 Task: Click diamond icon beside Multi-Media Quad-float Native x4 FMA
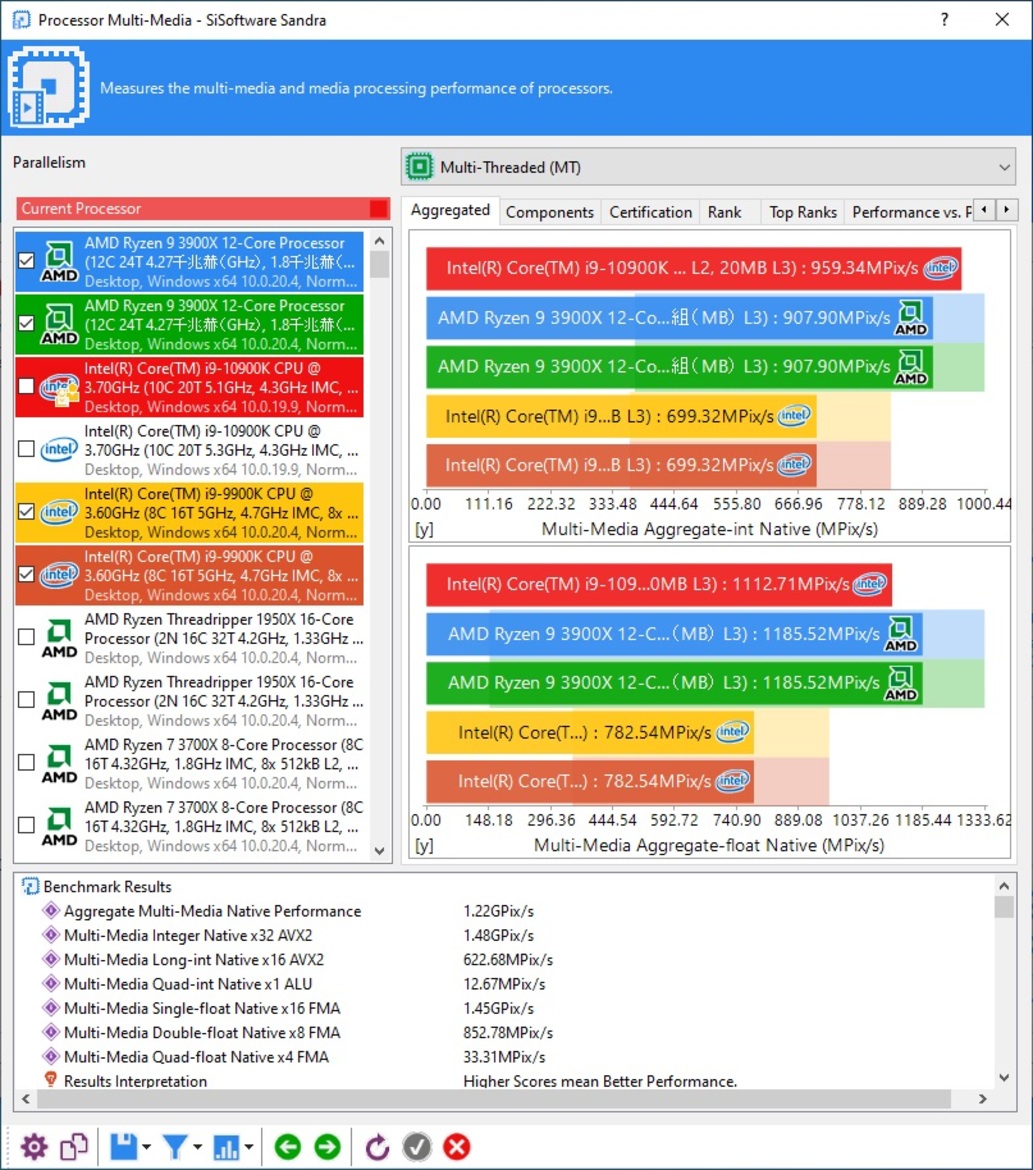(51, 1057)
